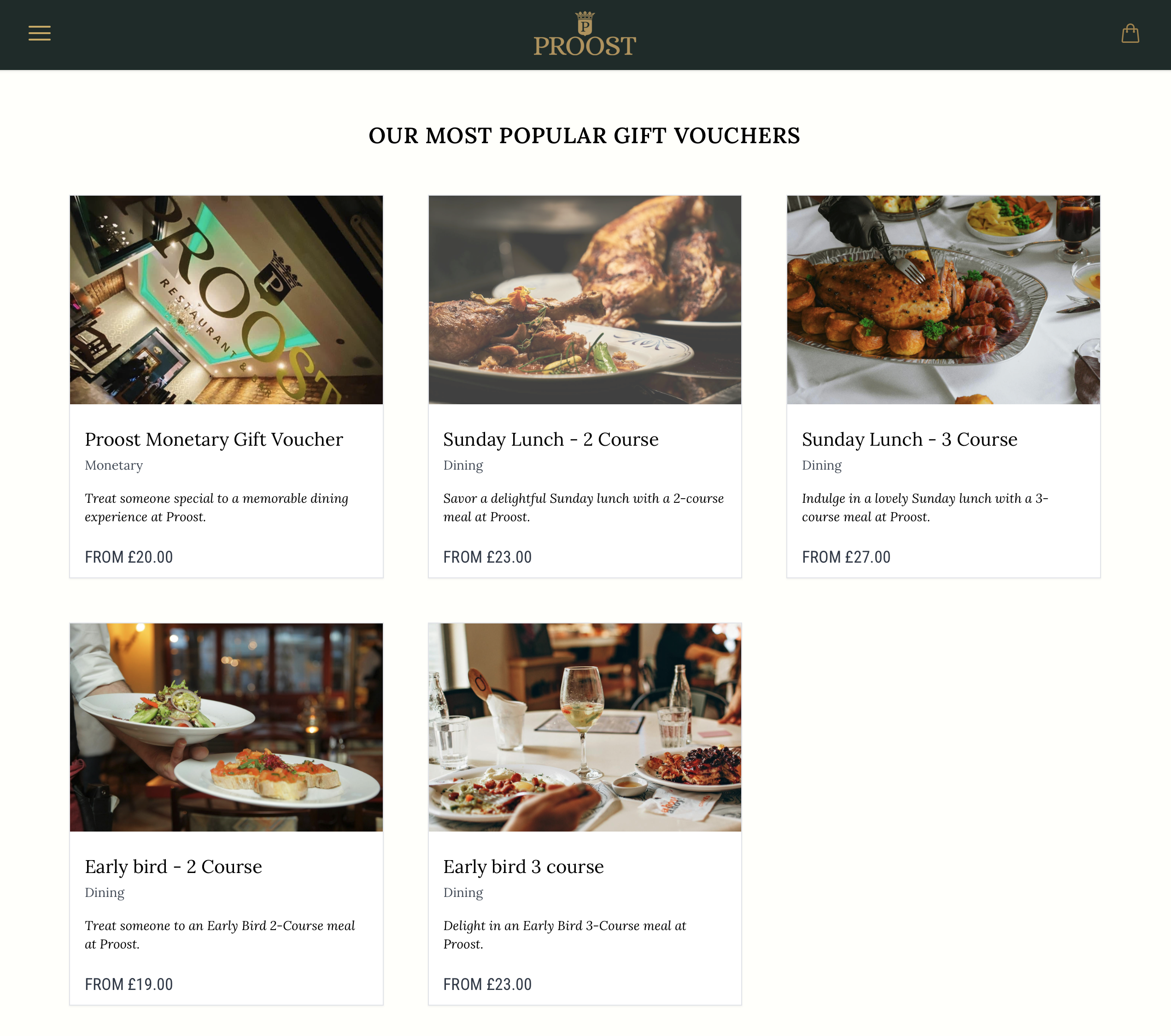This screenshot has width=1171, height=1036.
Task: Open Proost Monetary Gift Voucher photo
Action: coord(226,299)
